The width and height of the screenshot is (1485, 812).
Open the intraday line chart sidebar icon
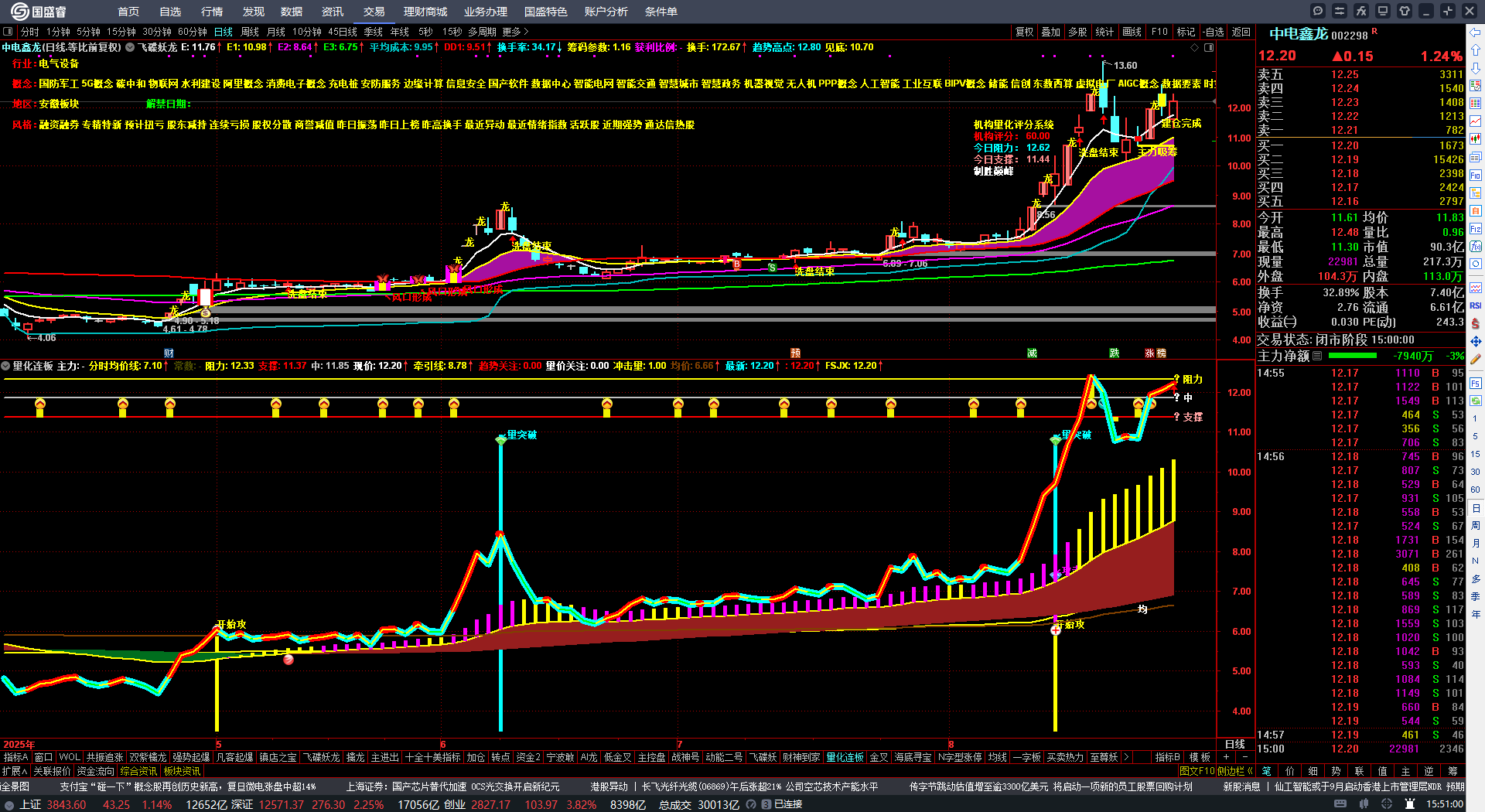pos(1476,121)
